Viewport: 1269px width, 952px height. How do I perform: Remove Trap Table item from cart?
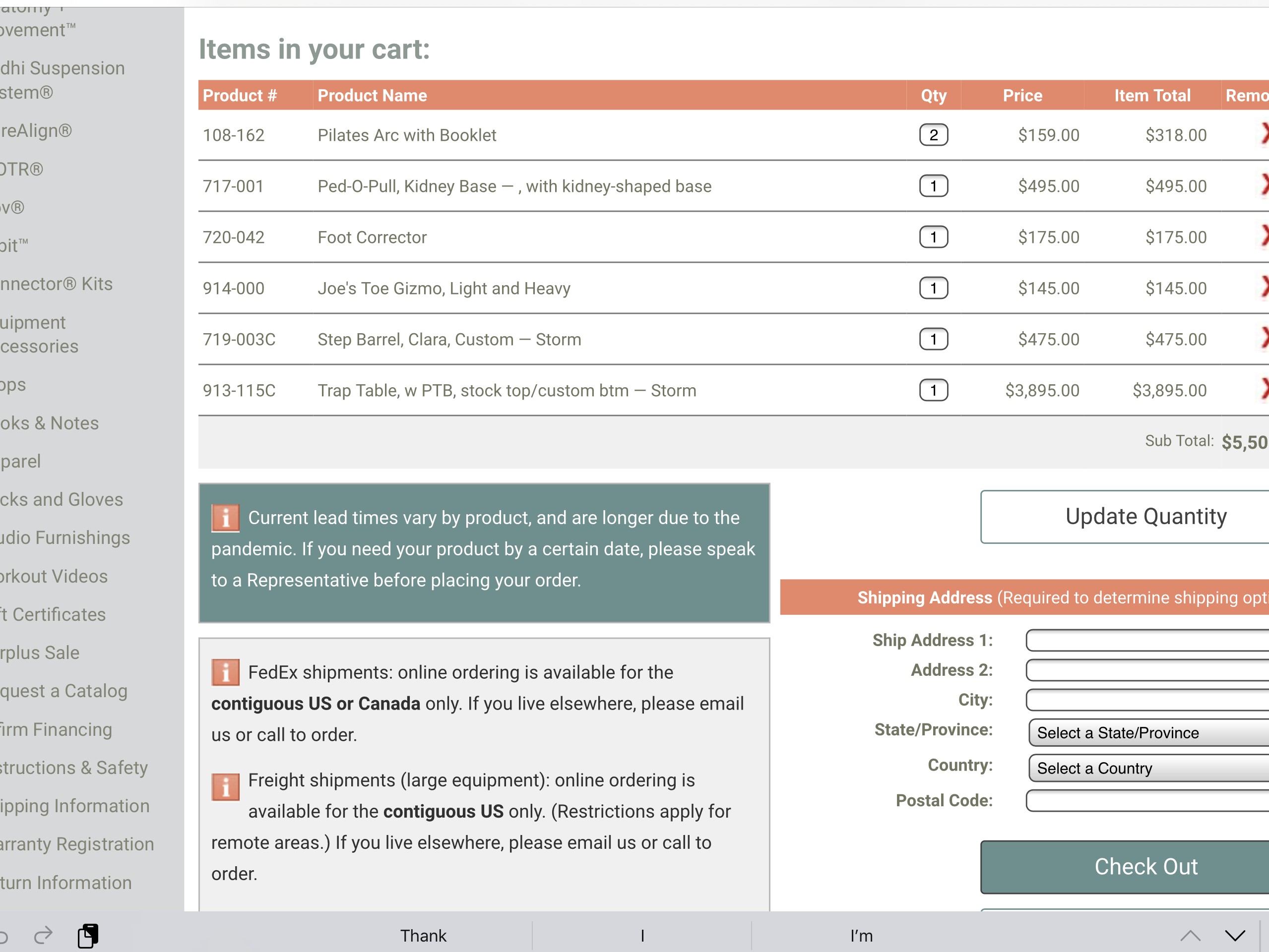point(1264,389)
